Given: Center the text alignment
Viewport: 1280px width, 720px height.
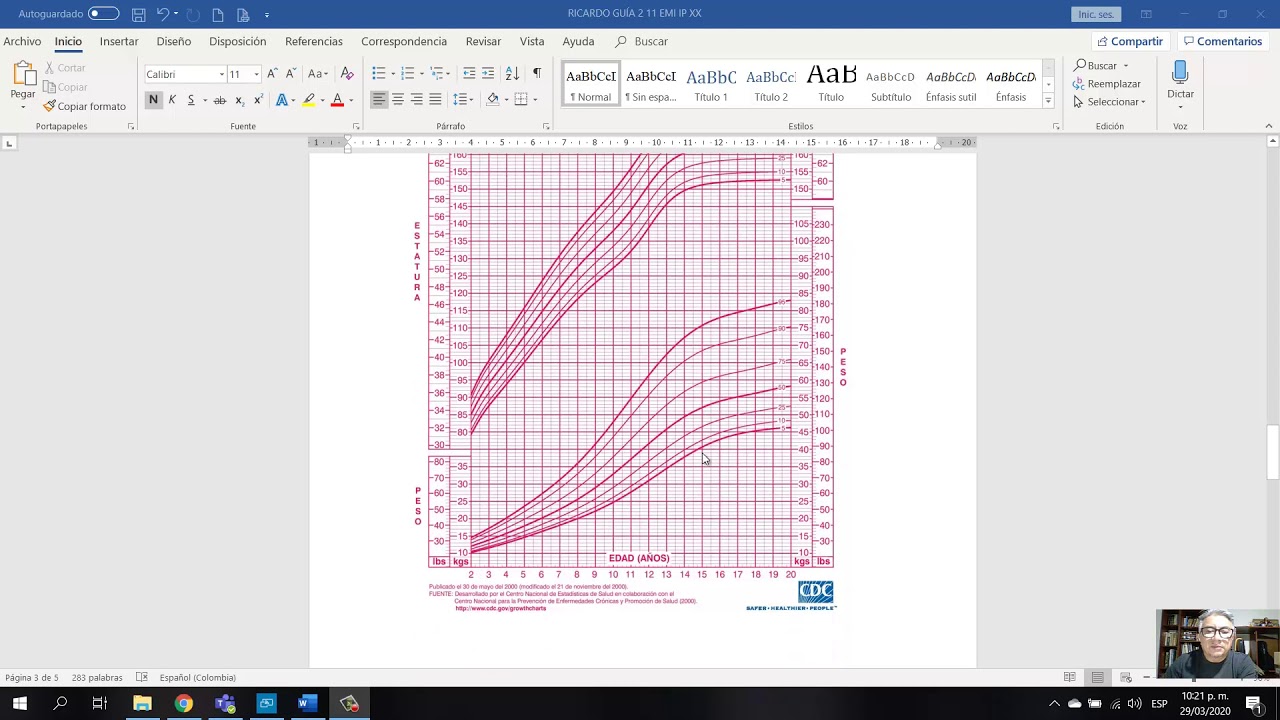Looking at the screenshot, I should click(398, 100).
